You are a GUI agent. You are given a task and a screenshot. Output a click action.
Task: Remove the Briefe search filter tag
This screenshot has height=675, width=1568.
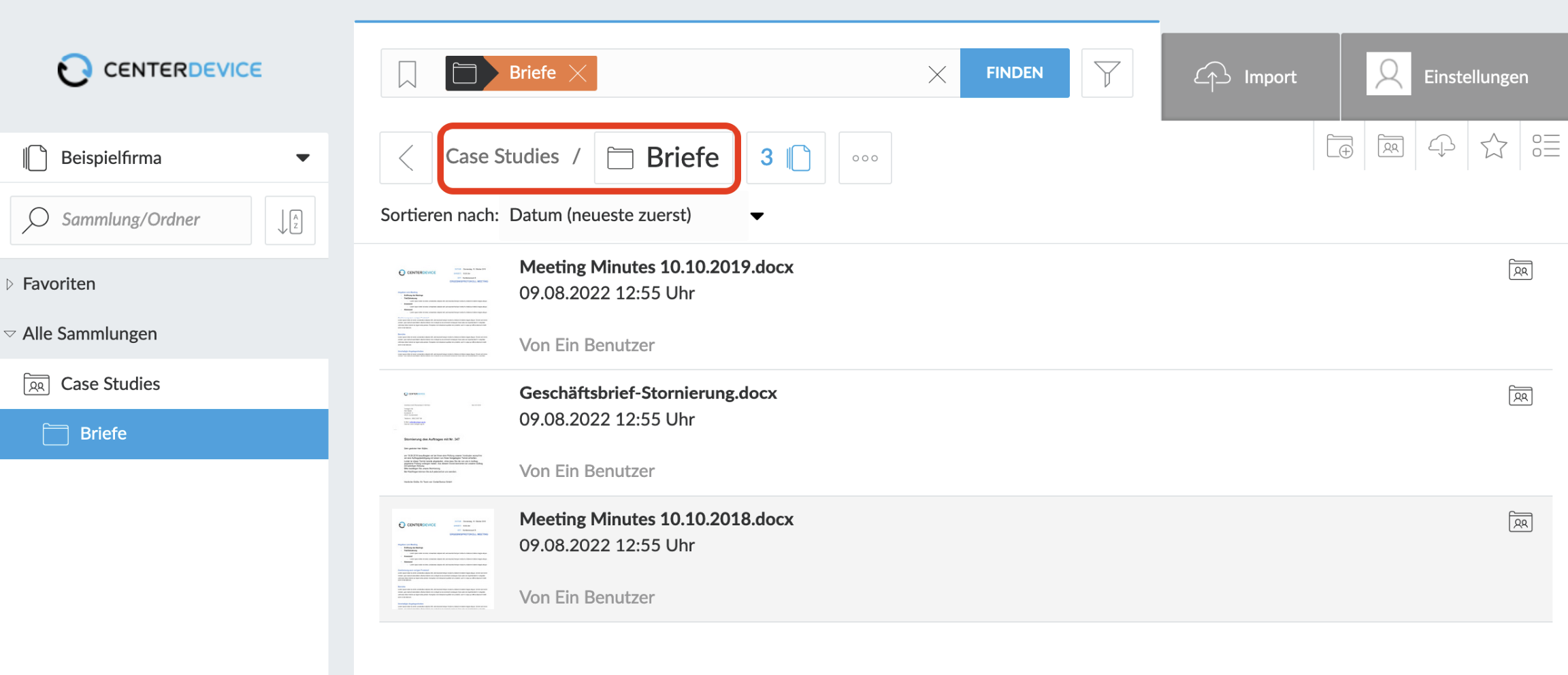tap(578, 73)
